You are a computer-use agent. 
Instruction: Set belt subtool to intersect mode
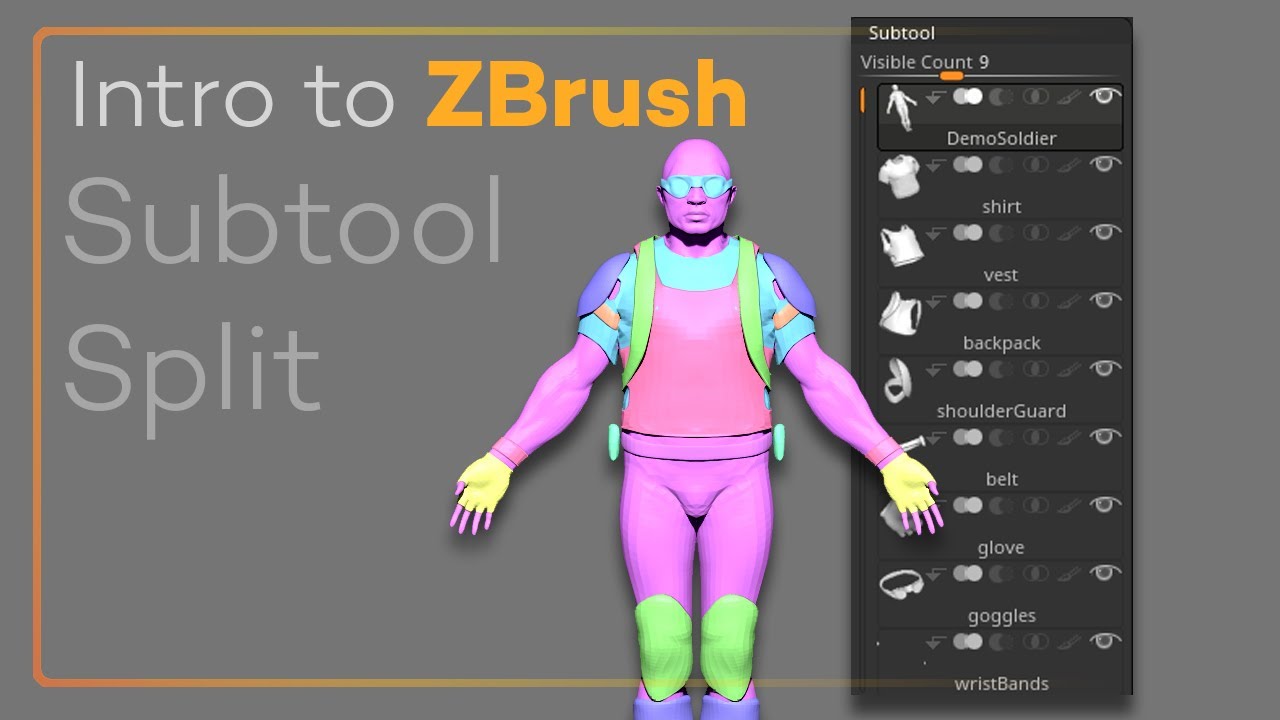(x=1036, y=437)
